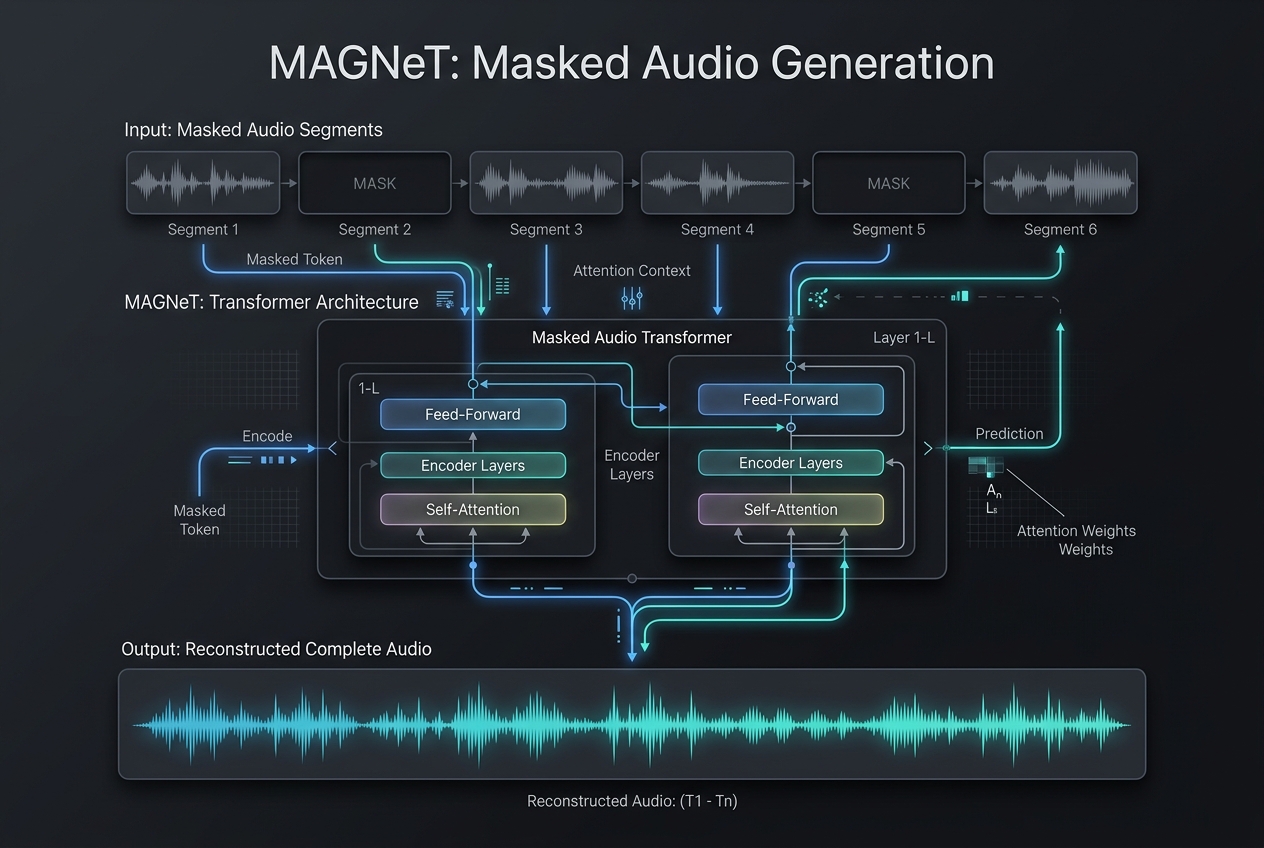Click the 'Segment 6' label
The width and height of the screenshot is (1264, 848).
tap(1061, 229)
